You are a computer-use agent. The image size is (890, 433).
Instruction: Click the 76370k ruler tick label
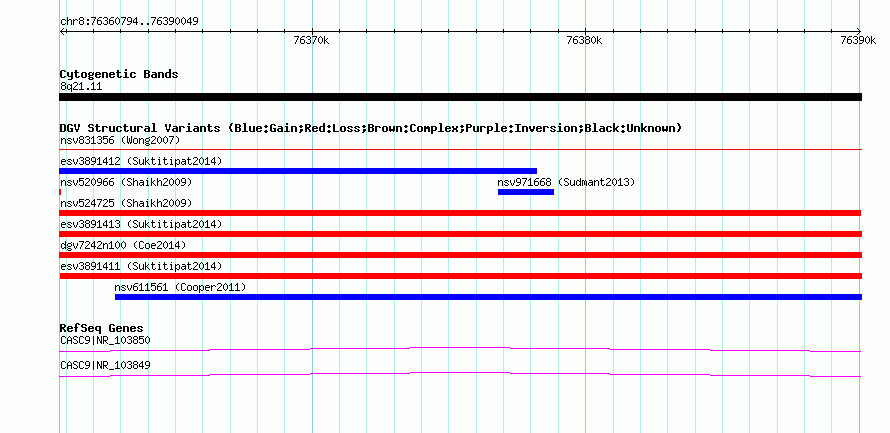pyautogui.click(x=311, y=40)
